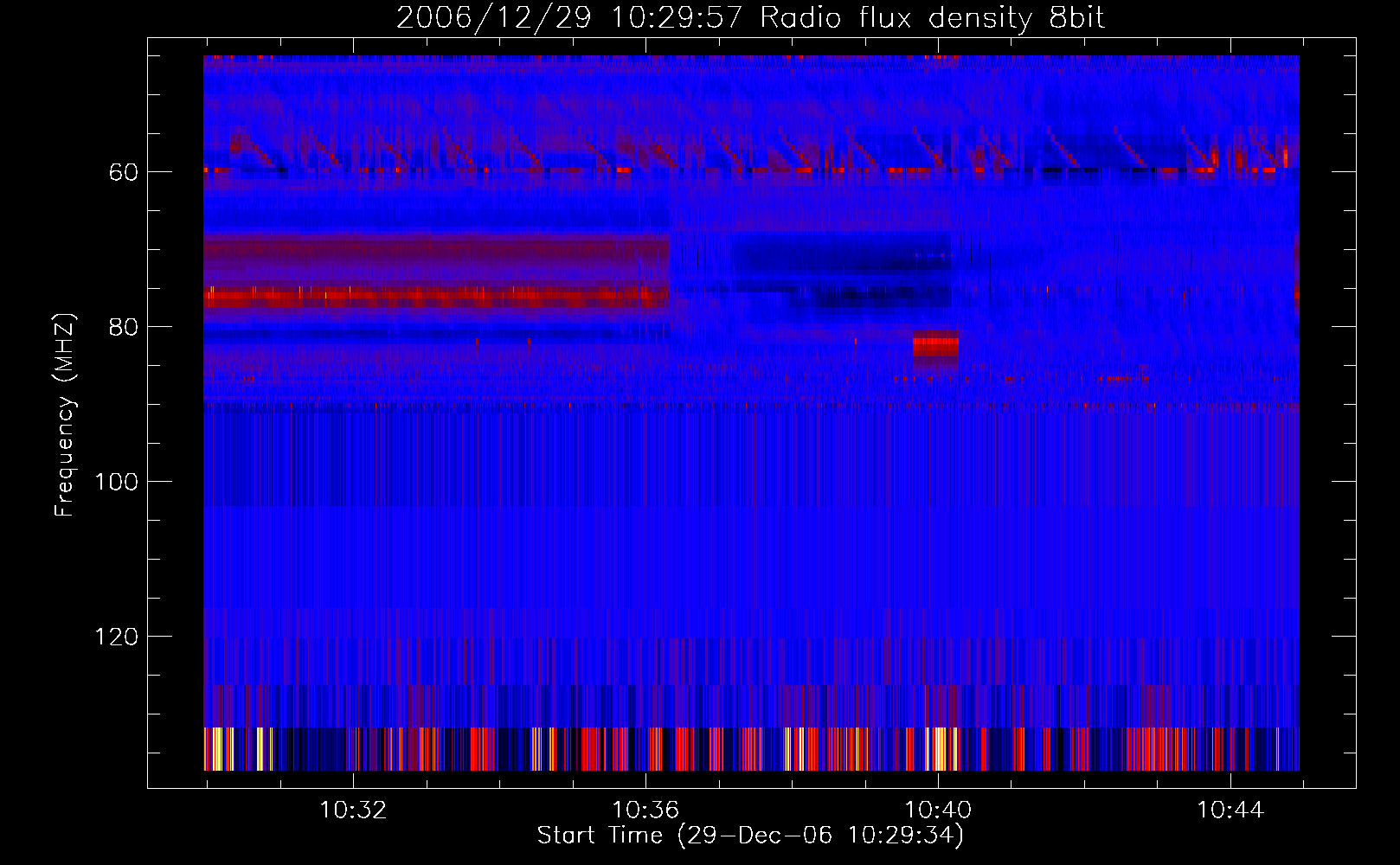Viewport: 1400px width, 865px height.
Task: Click the plot title "2006/12/29 10:29:57 Radio flux density 8bit"
Action: point(750,17)
